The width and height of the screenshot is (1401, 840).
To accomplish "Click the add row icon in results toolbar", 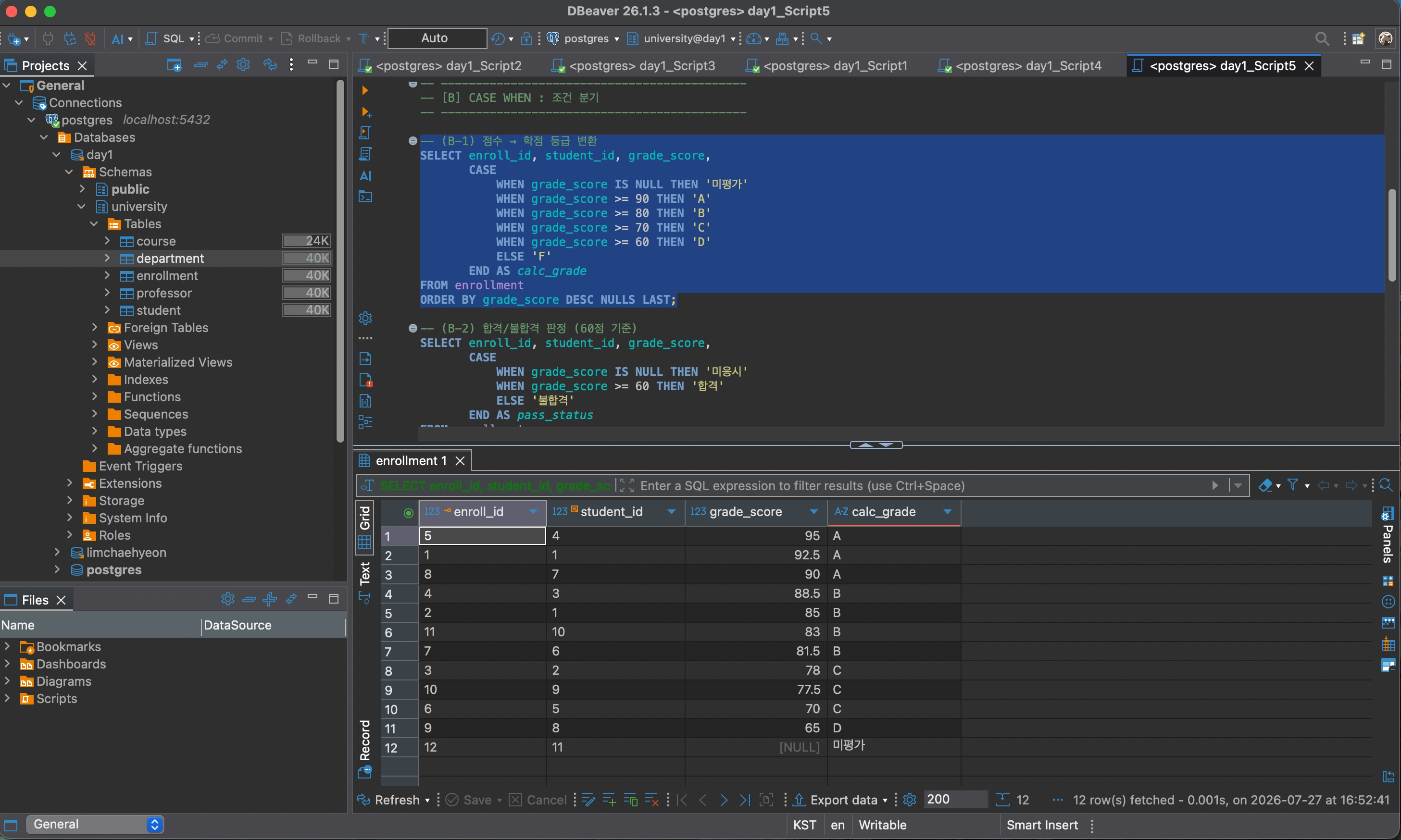I will 609,800.
